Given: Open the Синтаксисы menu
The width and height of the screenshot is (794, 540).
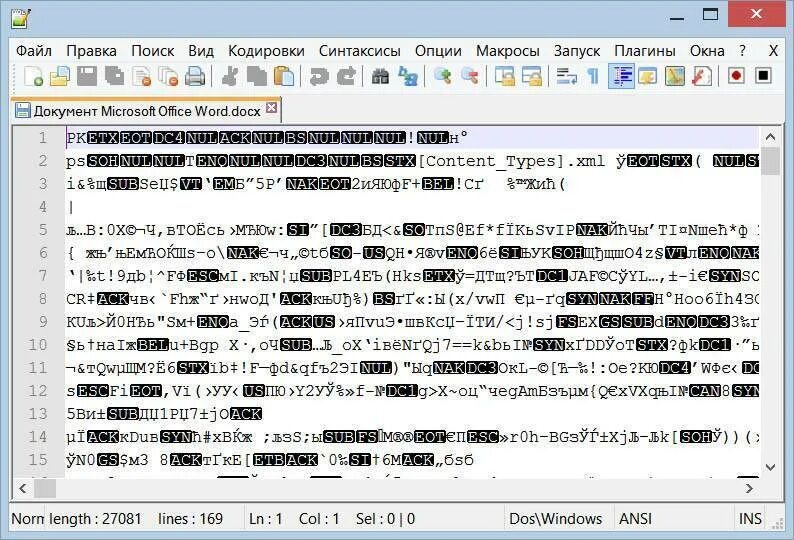Looking at the screenshot, I should pos(360,51).
